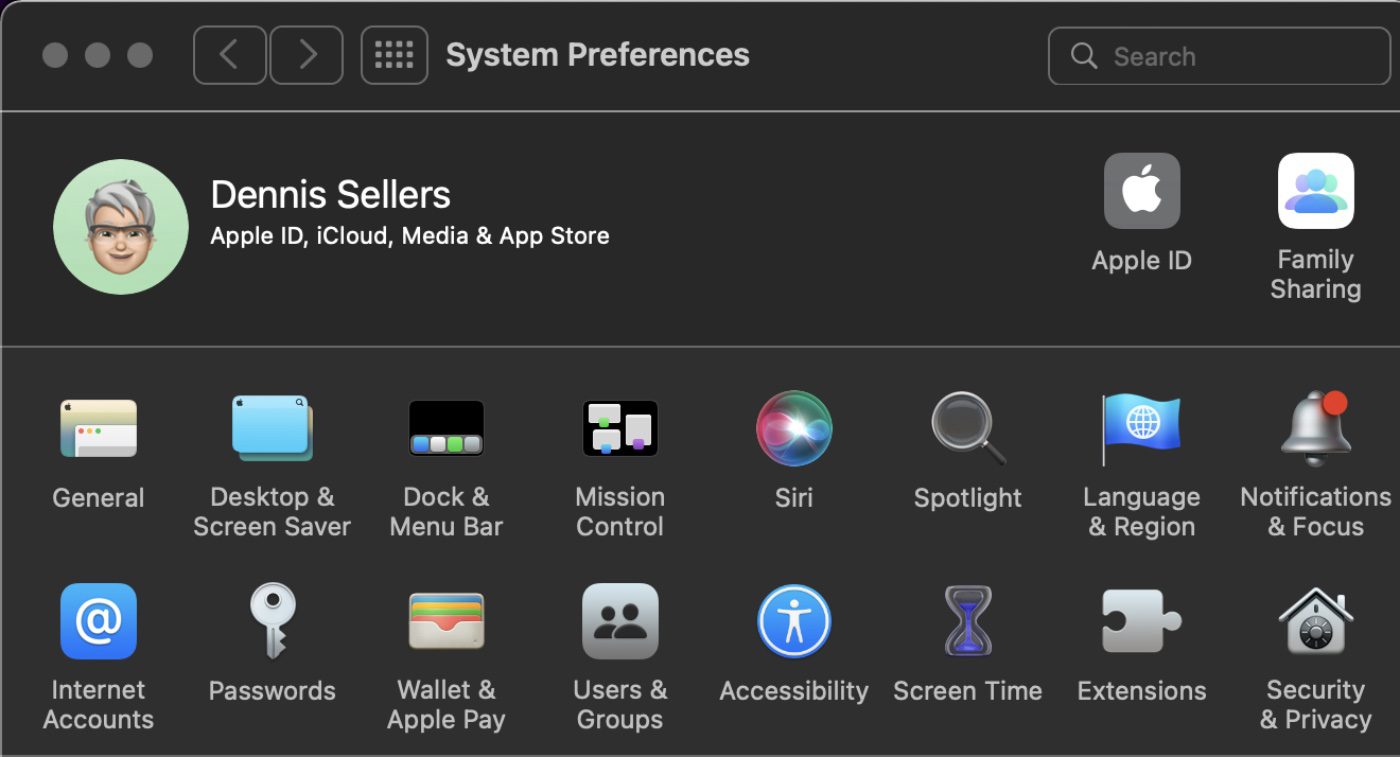Open Wallet & Apple Pay settings
The image size is (1400, 757).
click(446, 621)
